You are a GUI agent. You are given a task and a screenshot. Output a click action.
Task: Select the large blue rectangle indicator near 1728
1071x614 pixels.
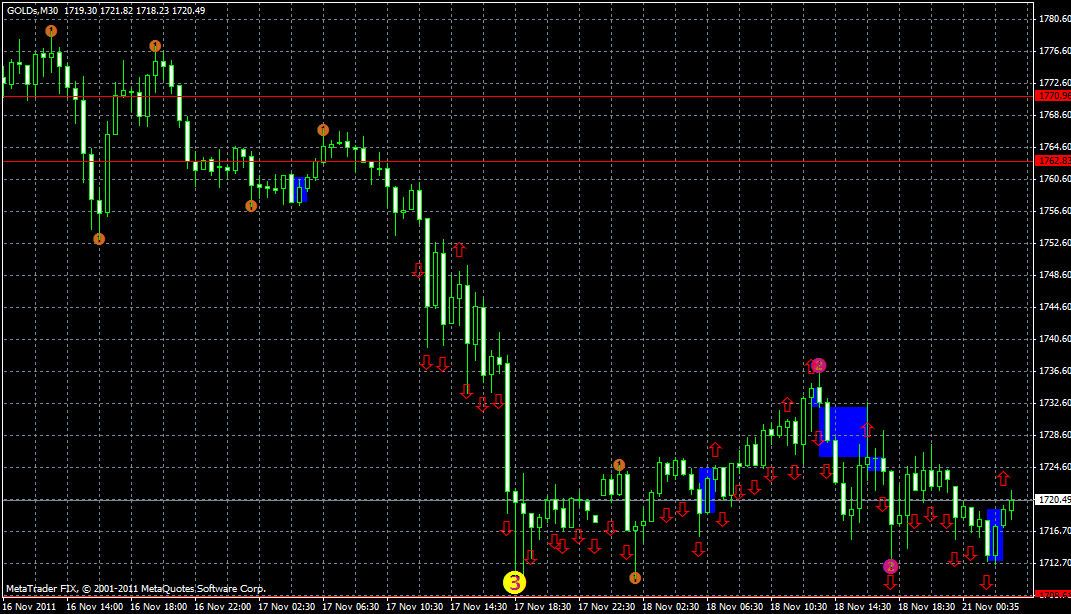tap(845, 432)
